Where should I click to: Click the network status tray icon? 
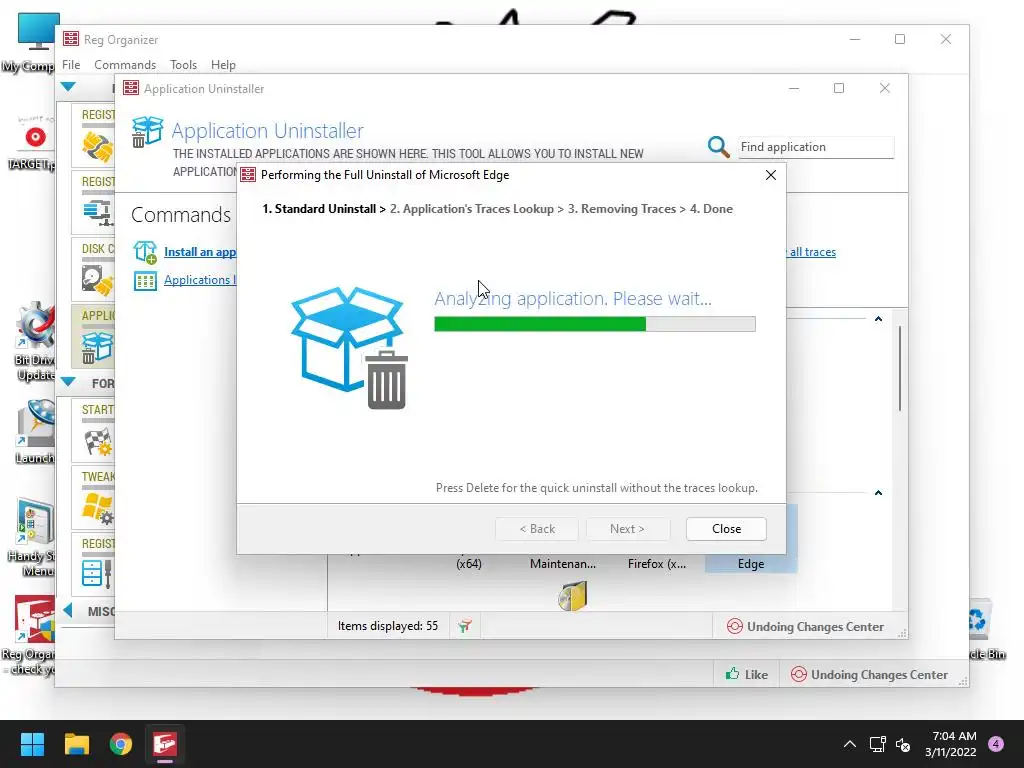click(x=877, y=744)
